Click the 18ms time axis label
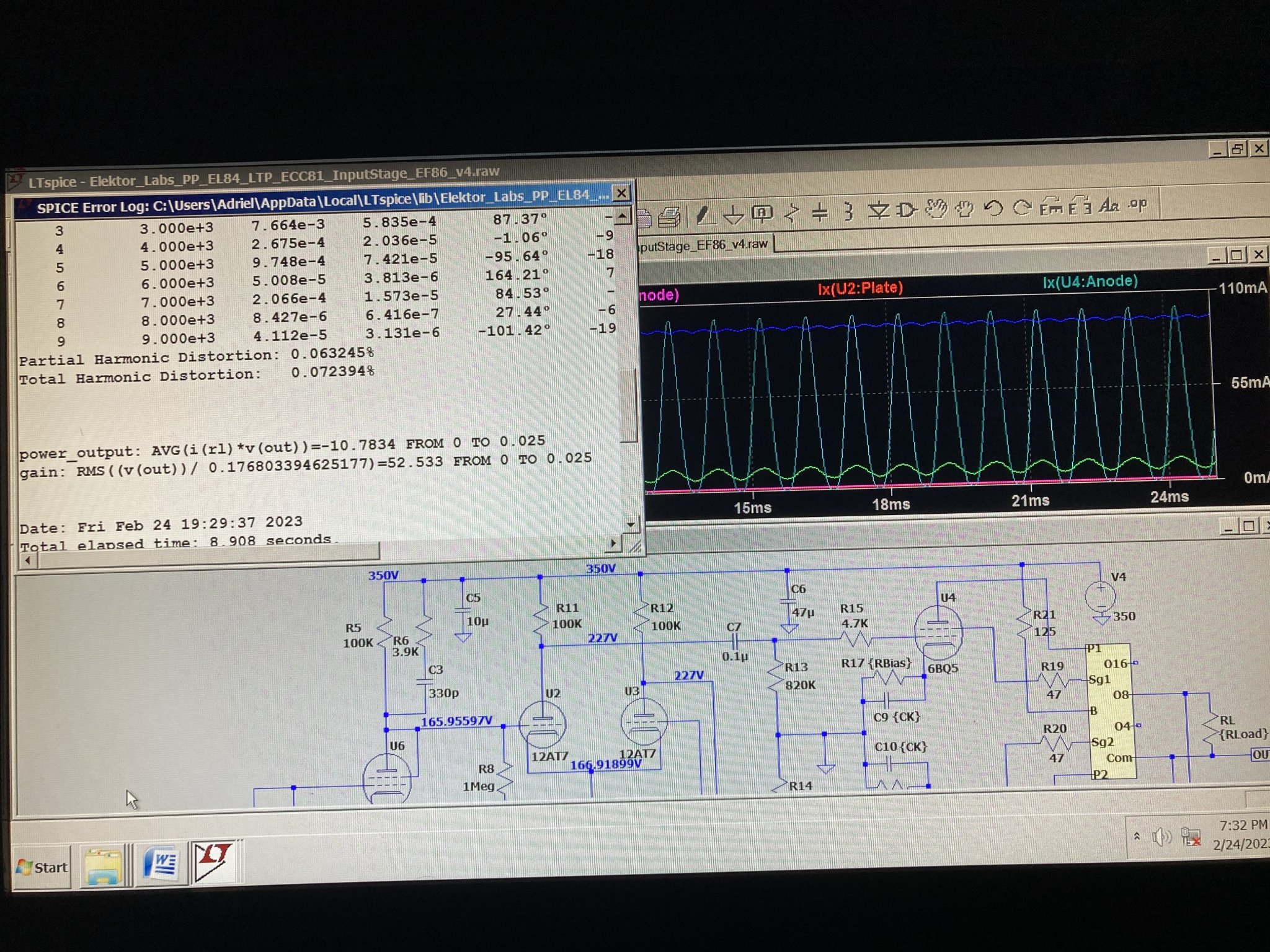Screen dimensions: 1270x952 pos(891,505)
